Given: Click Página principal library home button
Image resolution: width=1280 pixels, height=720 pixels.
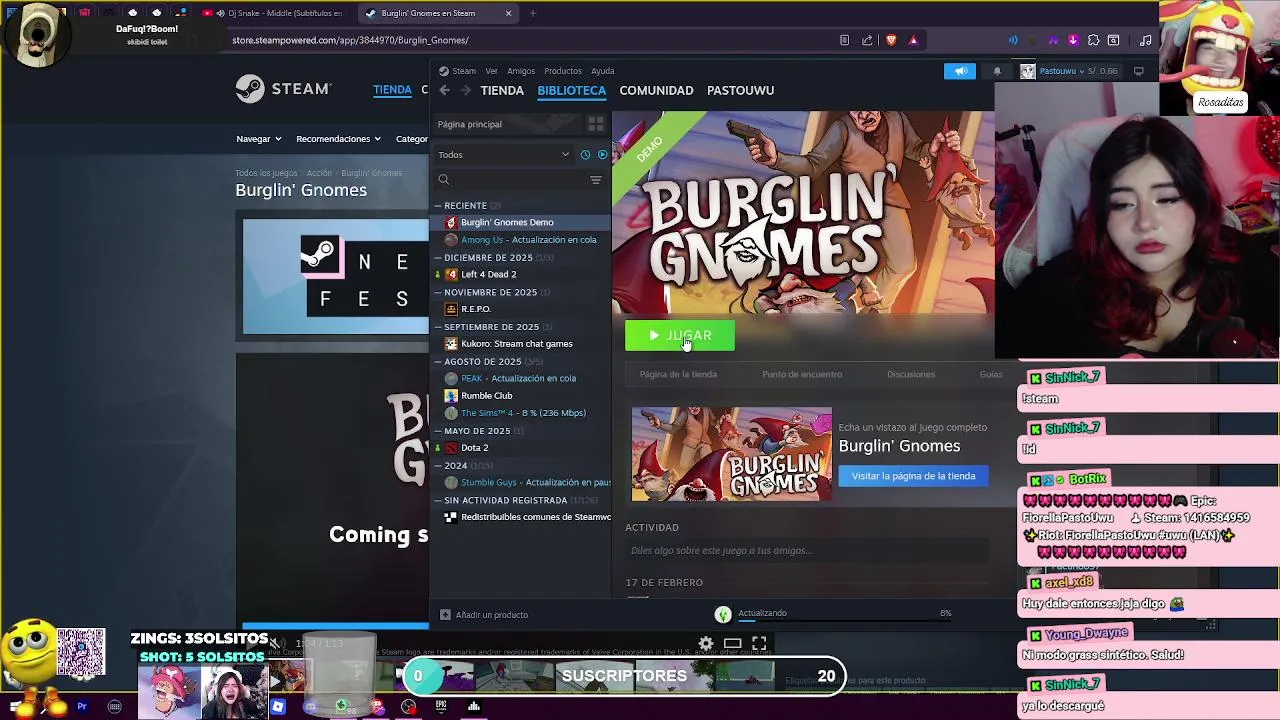Looking at the screenshot, I should point(507,124).
